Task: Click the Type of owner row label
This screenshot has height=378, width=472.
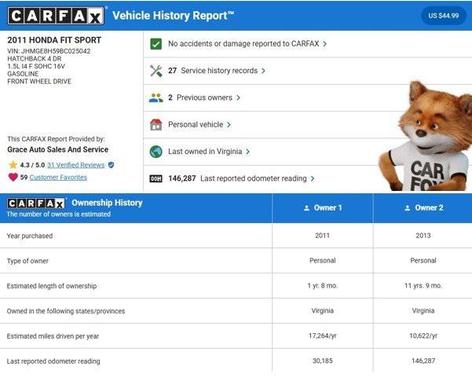Action: [x=27, y=261]
